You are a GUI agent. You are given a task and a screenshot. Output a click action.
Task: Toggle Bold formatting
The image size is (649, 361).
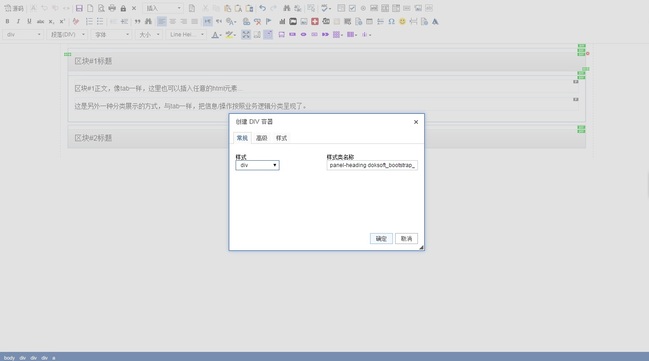click(x=7, y=22)
